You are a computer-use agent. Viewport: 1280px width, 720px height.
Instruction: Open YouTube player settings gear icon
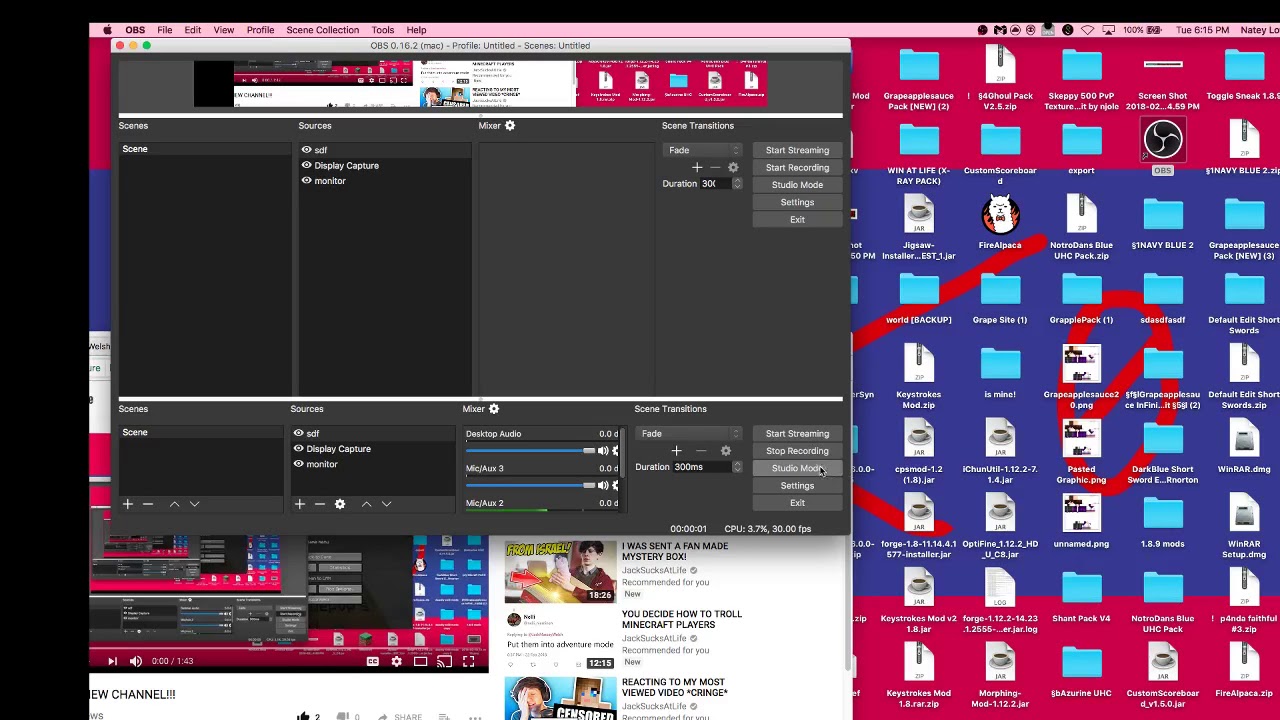[396, 661]
